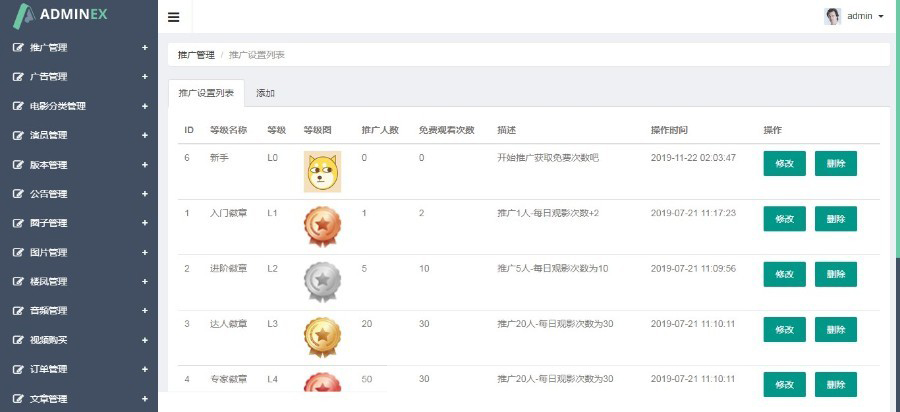900x412 pixels.
Task: Click the silver medal image for L2
Action: (x=322, y=282)
